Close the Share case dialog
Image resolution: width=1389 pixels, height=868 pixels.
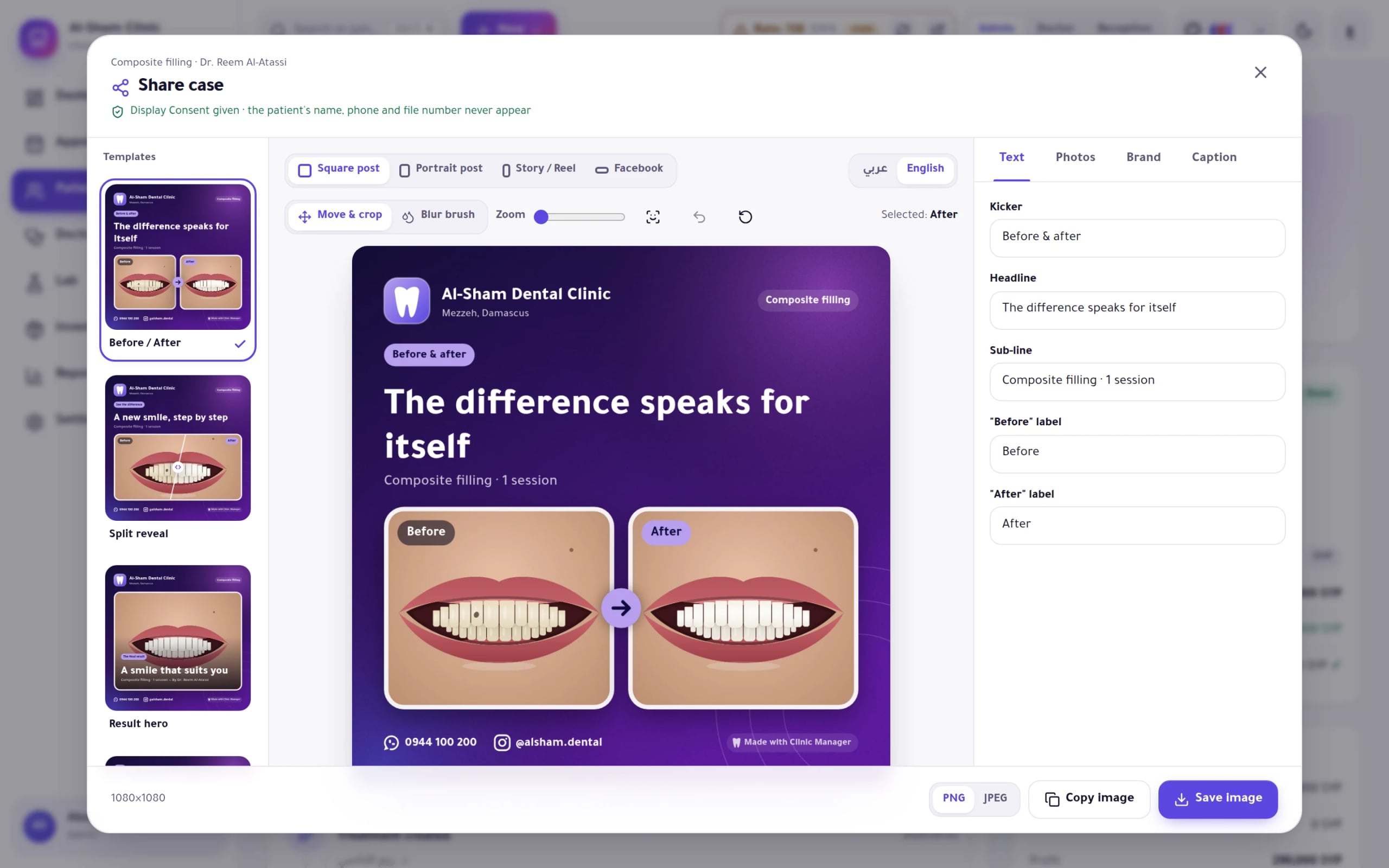(x=1260, y=72)
